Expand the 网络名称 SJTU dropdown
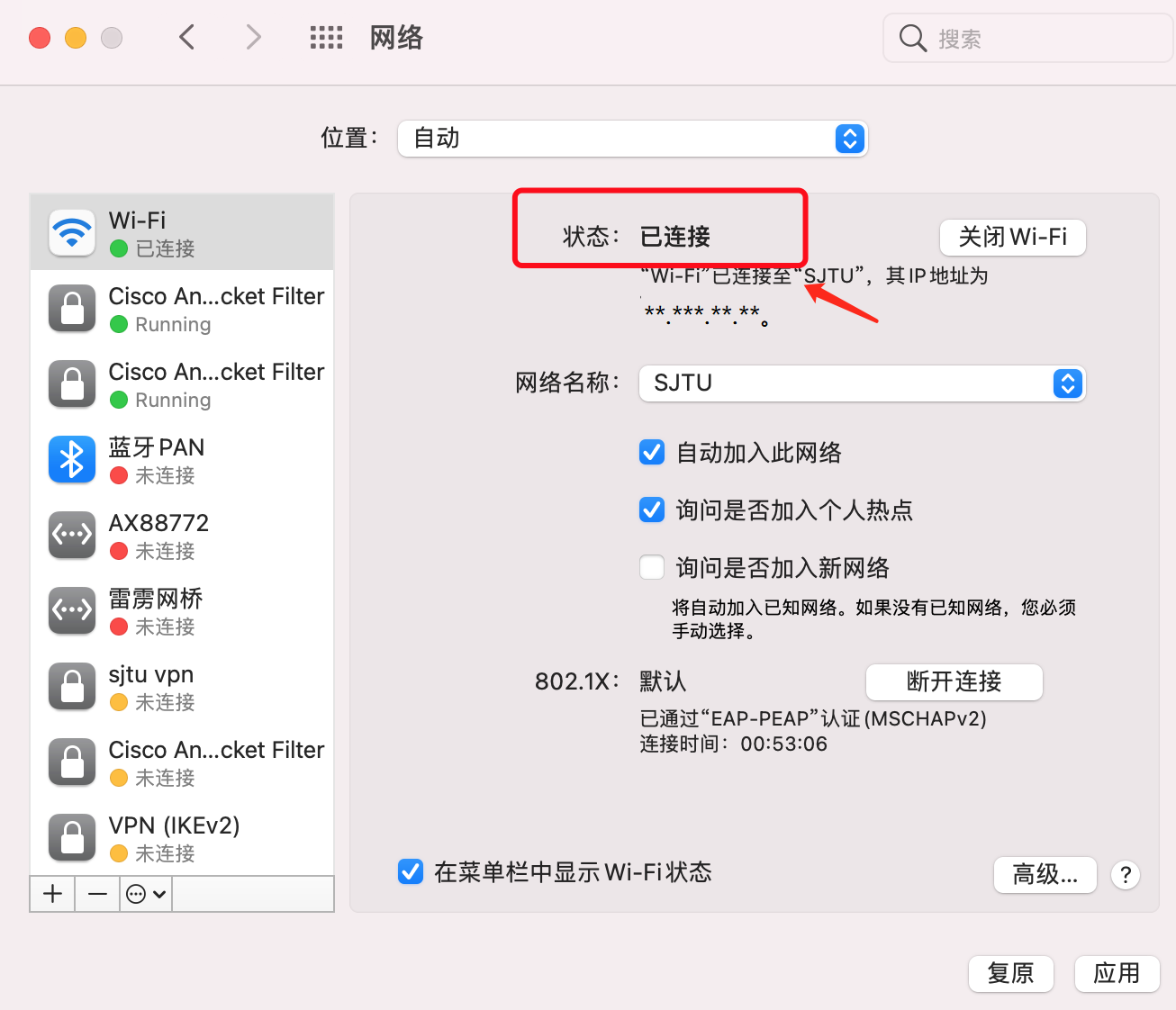Image resolution: width=1176 pixels, height=1010 pixels. point(862,383)
